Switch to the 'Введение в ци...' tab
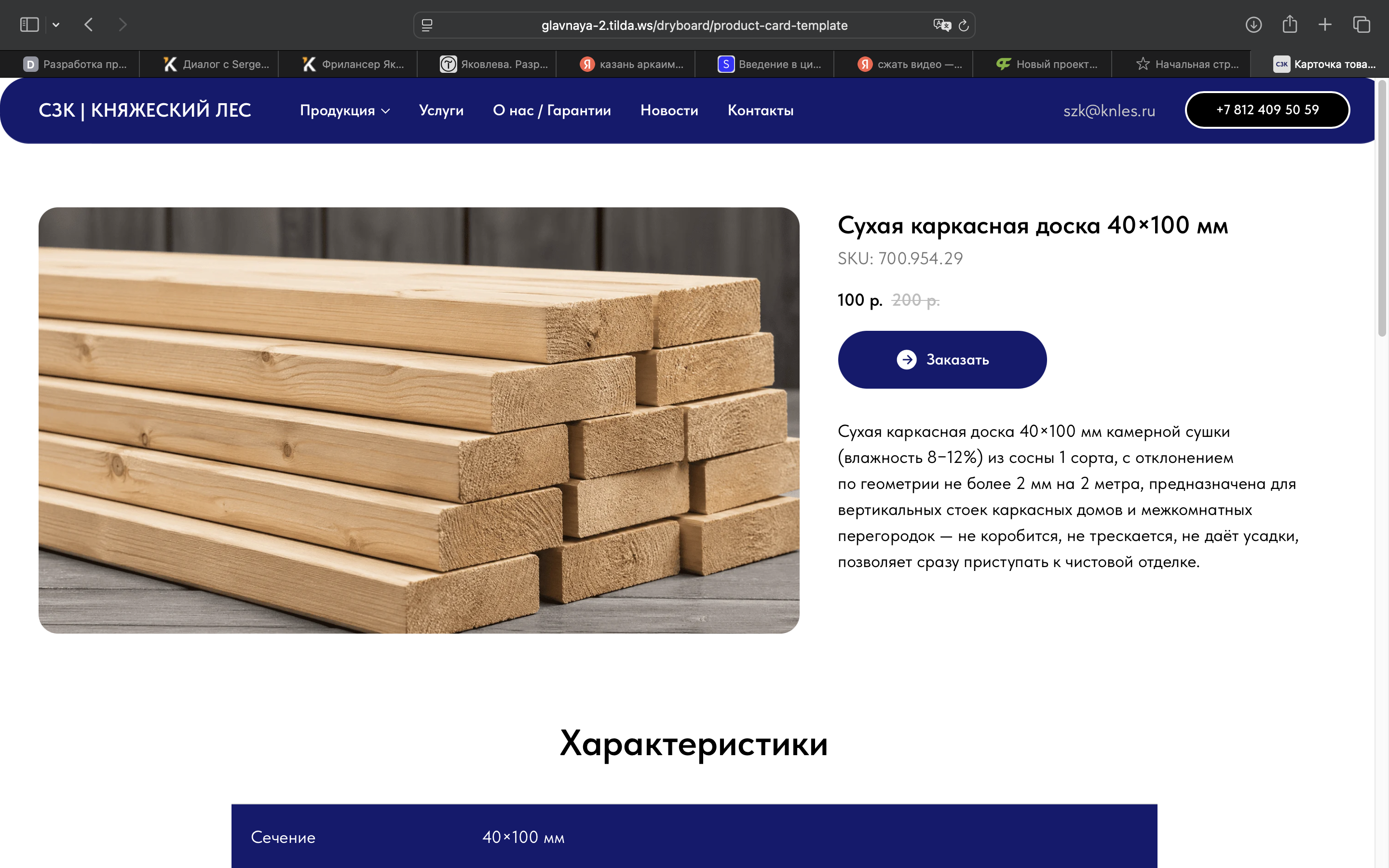This screenshot has height=868, width=1389. tap(764, 64)
